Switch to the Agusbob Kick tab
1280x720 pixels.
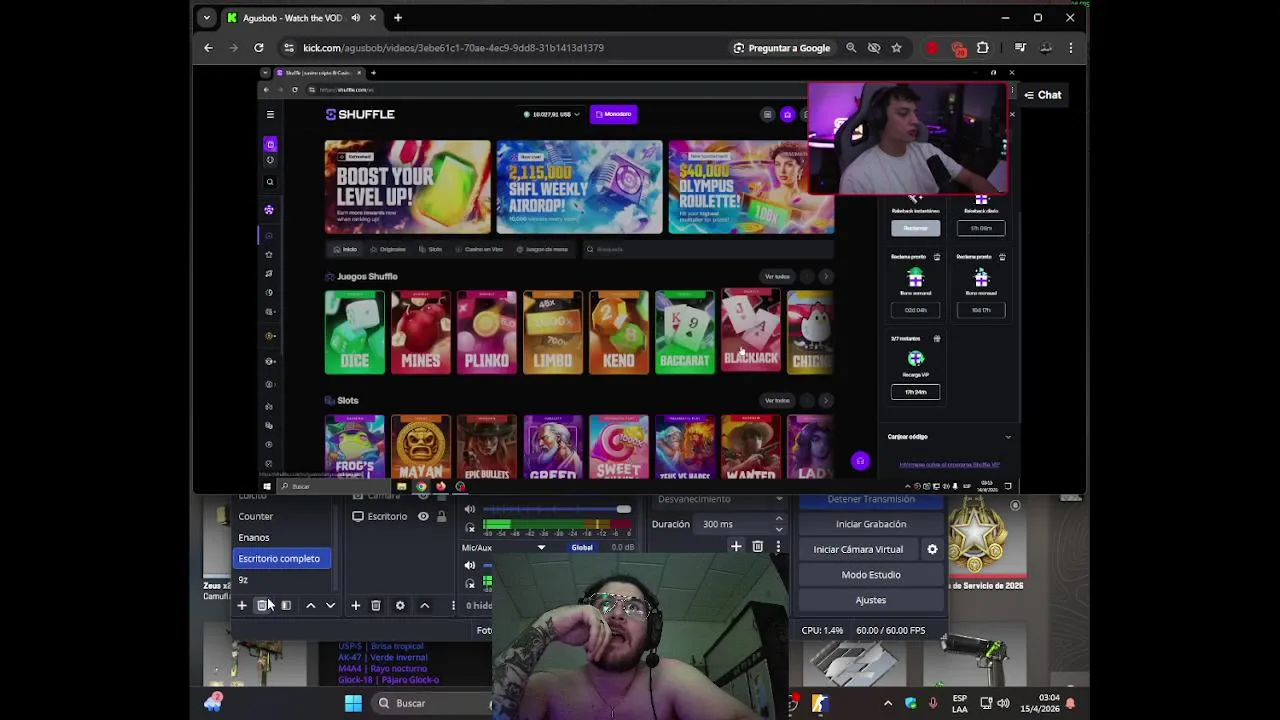click(x=301, y=18)
